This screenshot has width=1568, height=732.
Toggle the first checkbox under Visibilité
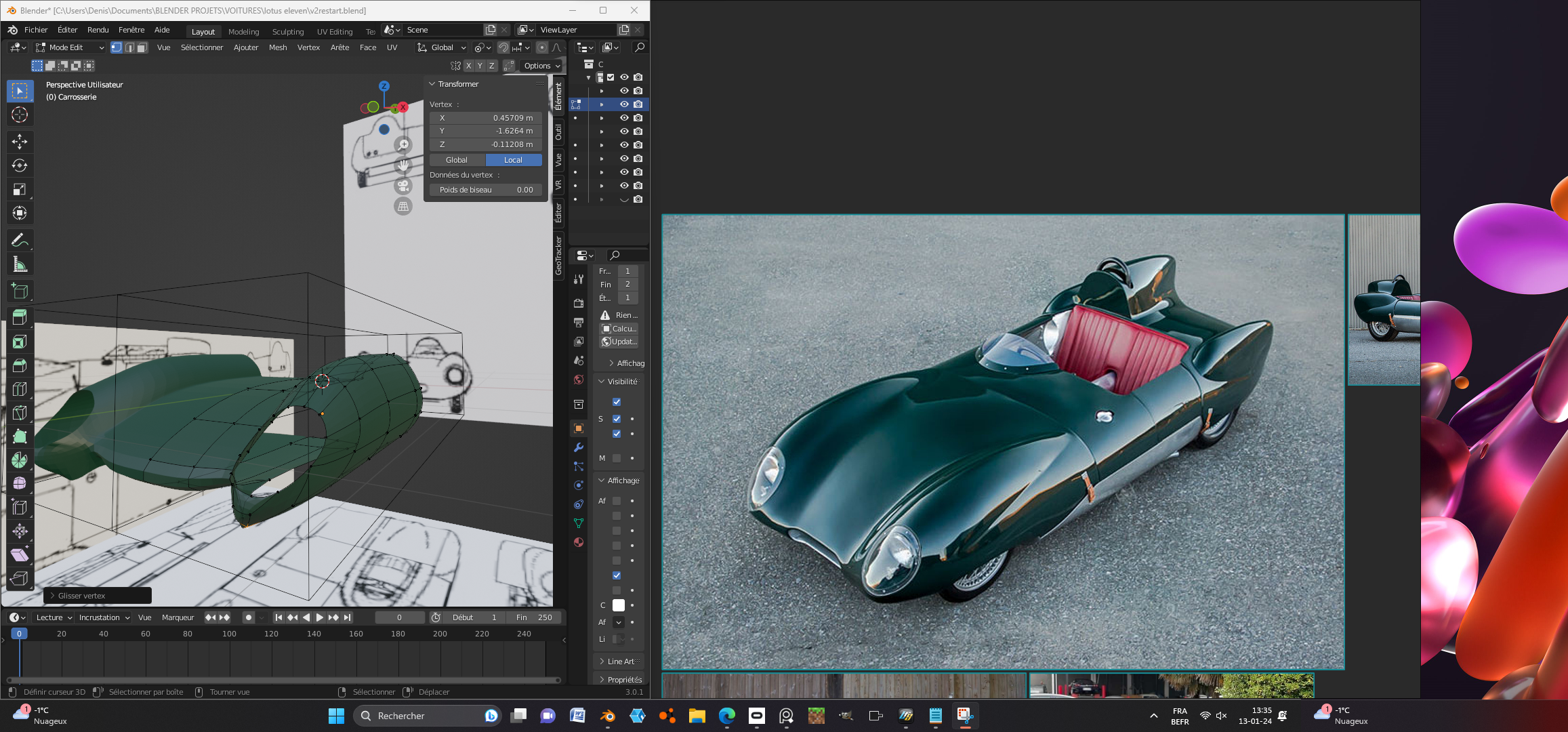coord(617,402)
